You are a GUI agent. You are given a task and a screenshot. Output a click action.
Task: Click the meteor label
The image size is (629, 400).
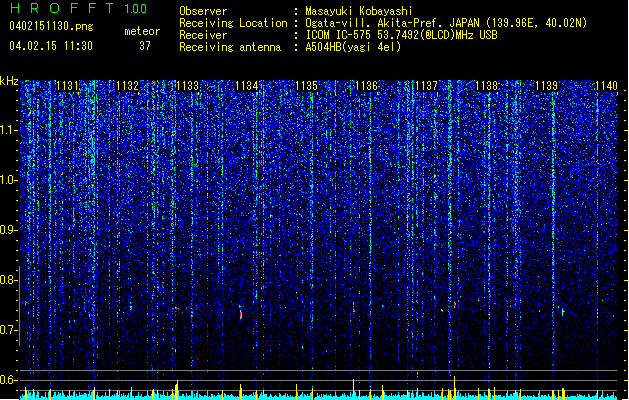pos(142,31)
